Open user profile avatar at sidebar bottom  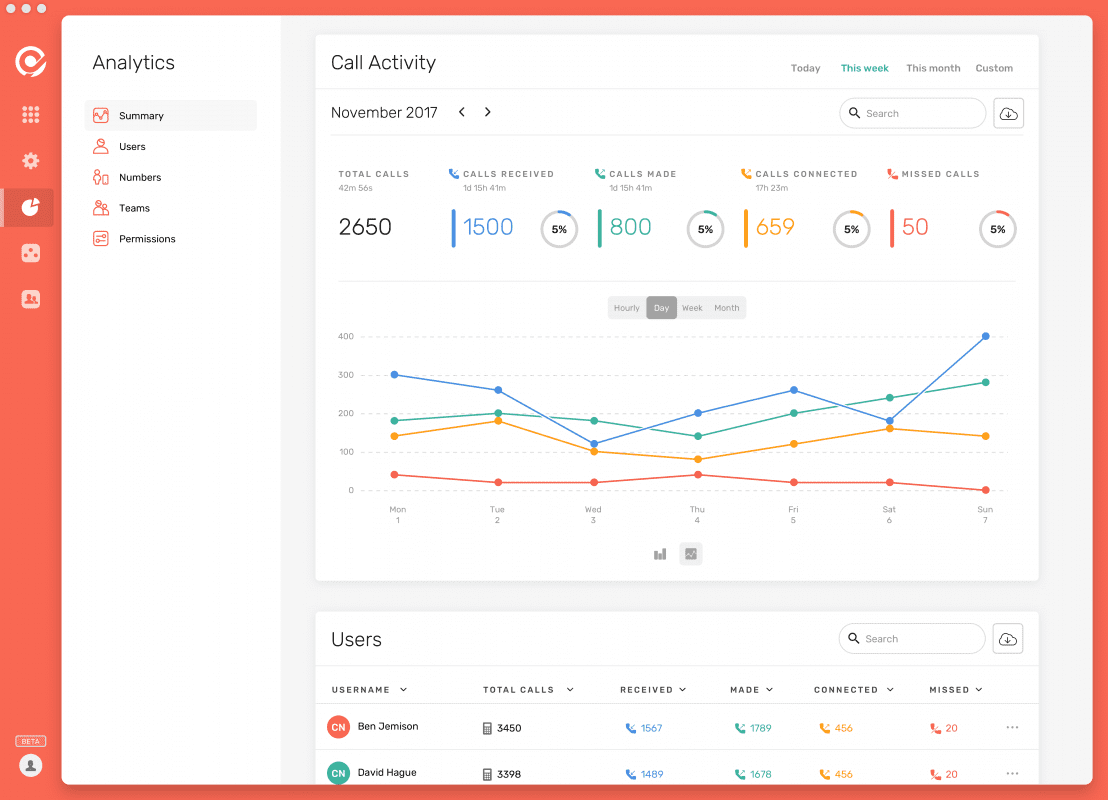(x=30, y=765)
